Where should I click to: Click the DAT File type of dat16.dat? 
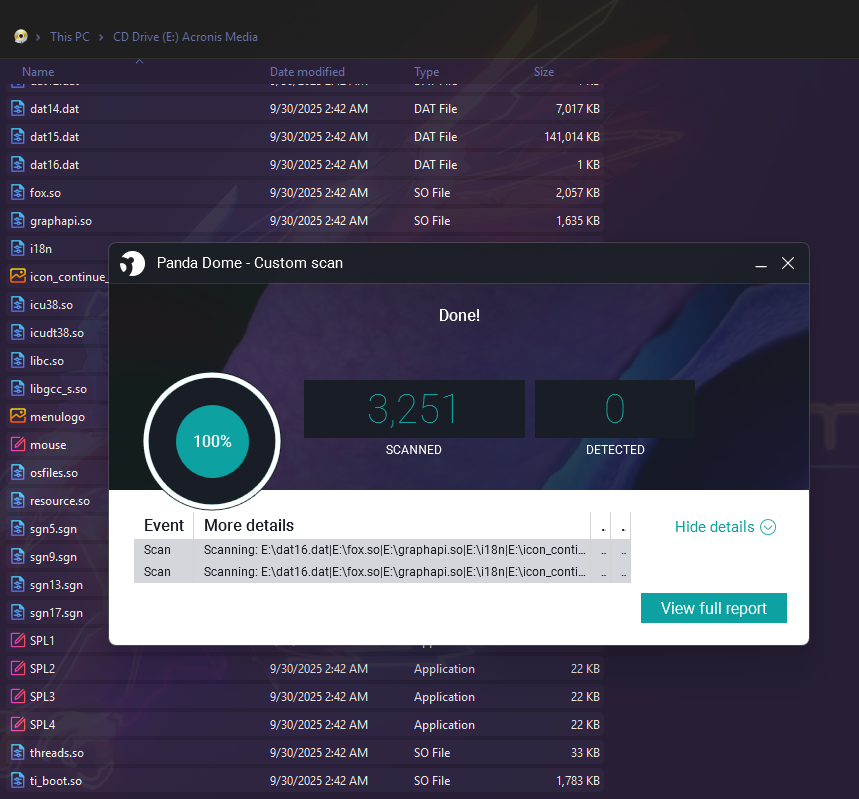[435, 165]
